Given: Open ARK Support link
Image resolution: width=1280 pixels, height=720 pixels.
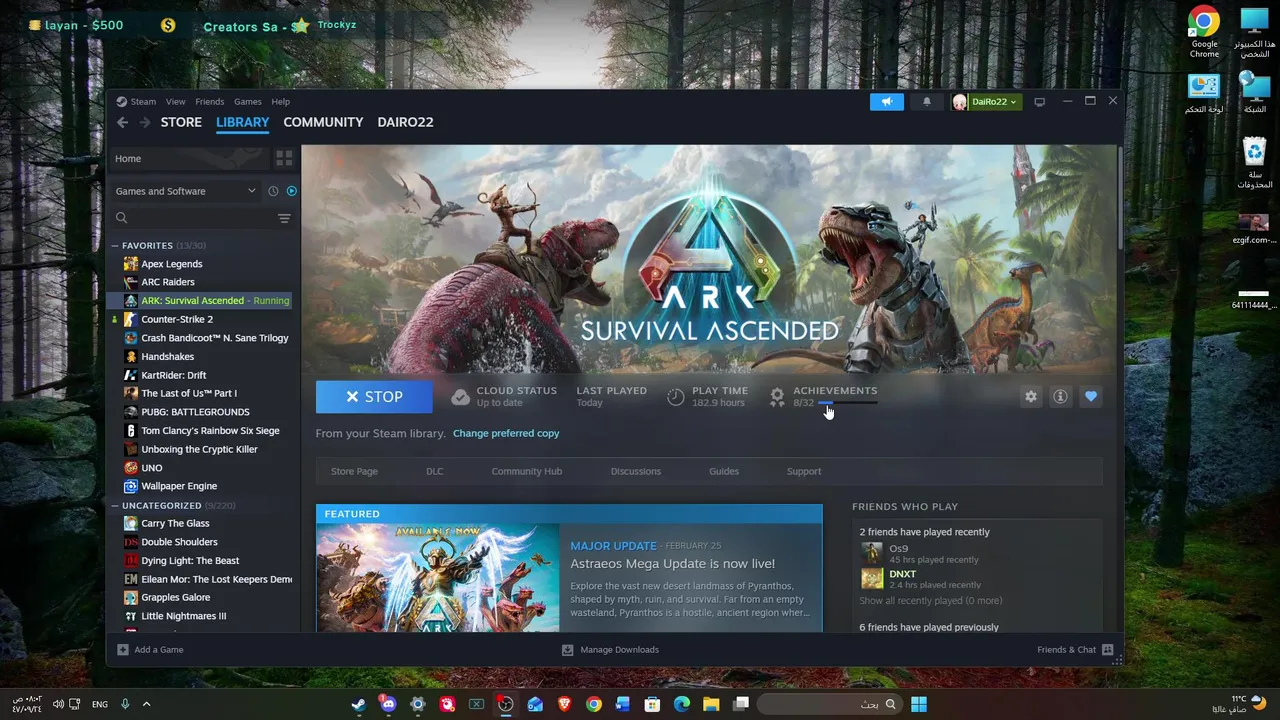Looking at the screenshot, I should [x=803, y=471].
